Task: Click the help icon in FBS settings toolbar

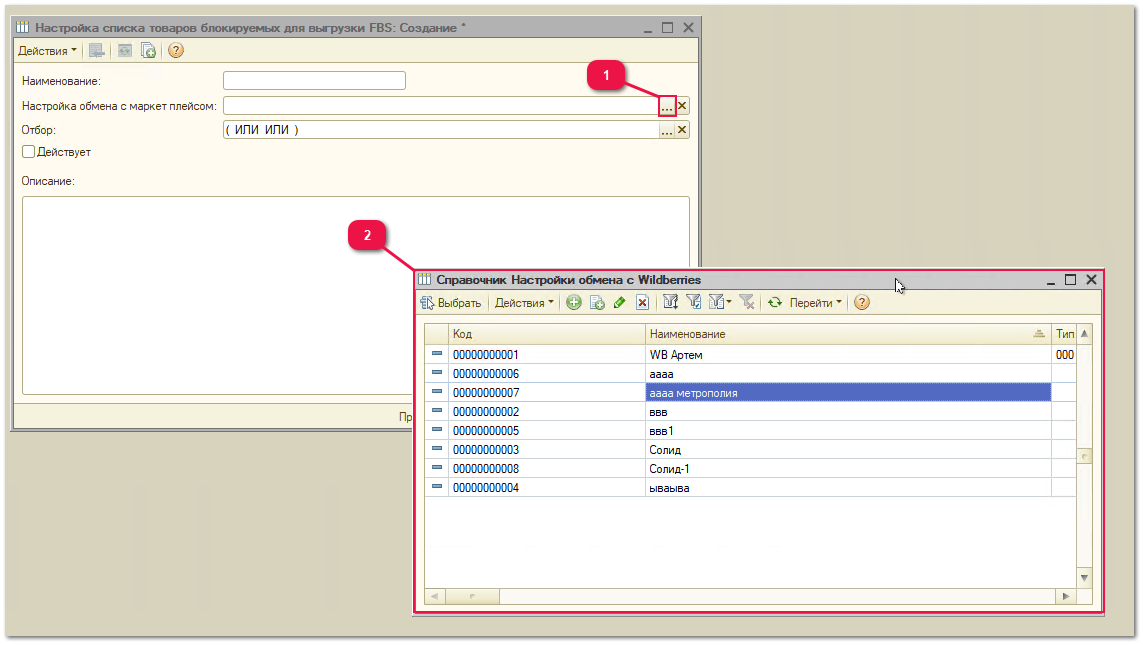Action: pos(176,50)
